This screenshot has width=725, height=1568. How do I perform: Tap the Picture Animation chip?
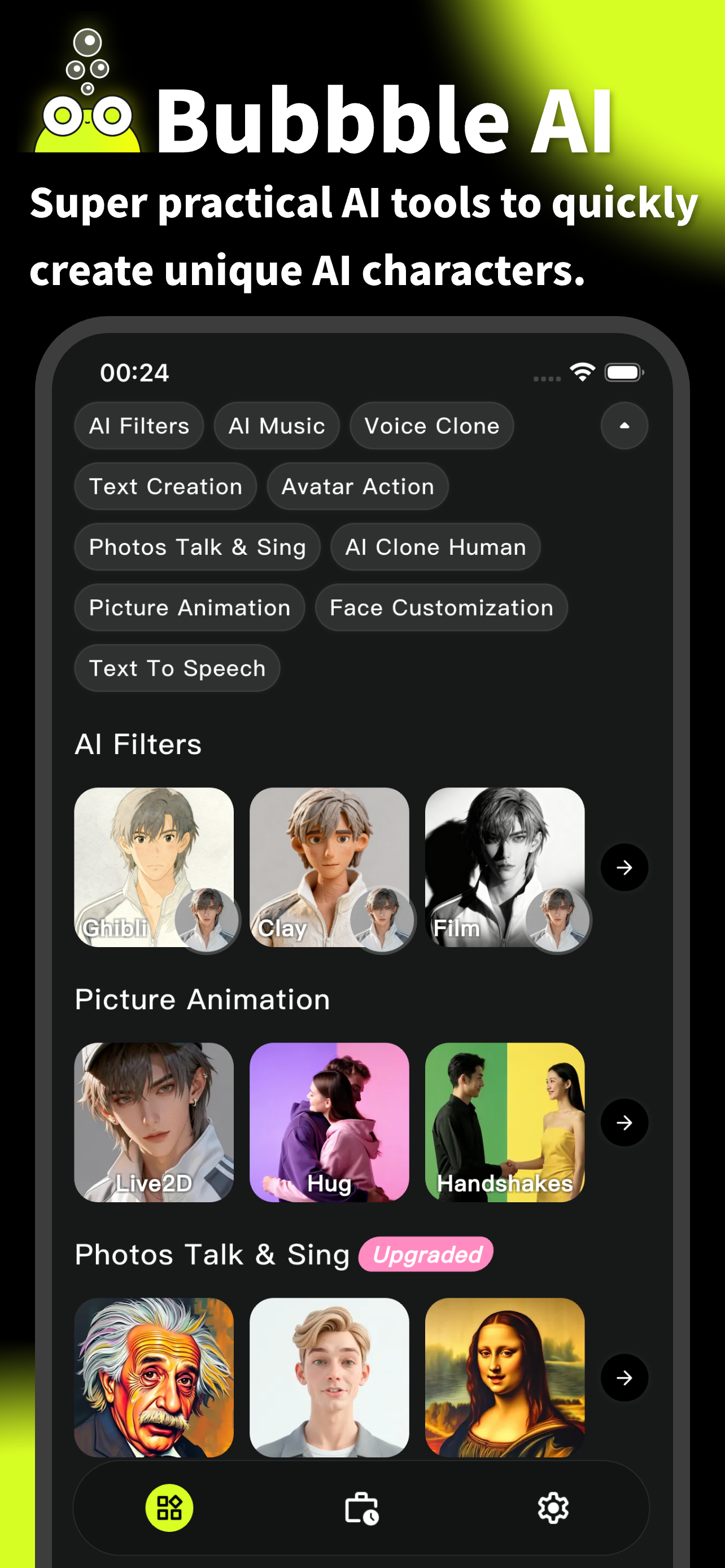[189, 607]
